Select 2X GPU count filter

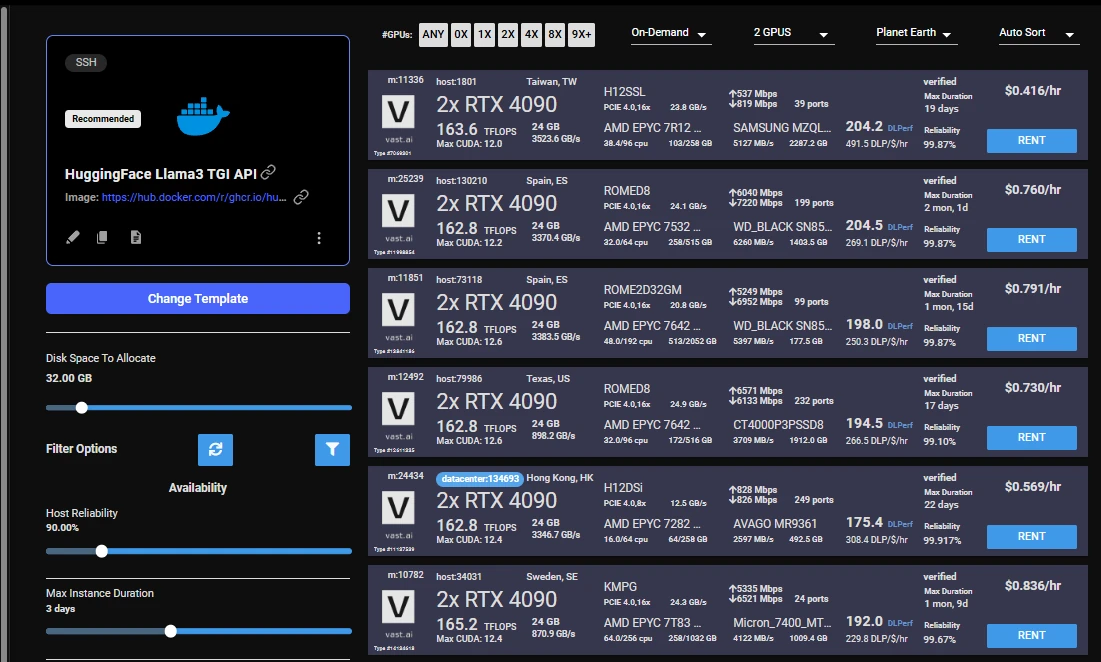click(508, 34)
